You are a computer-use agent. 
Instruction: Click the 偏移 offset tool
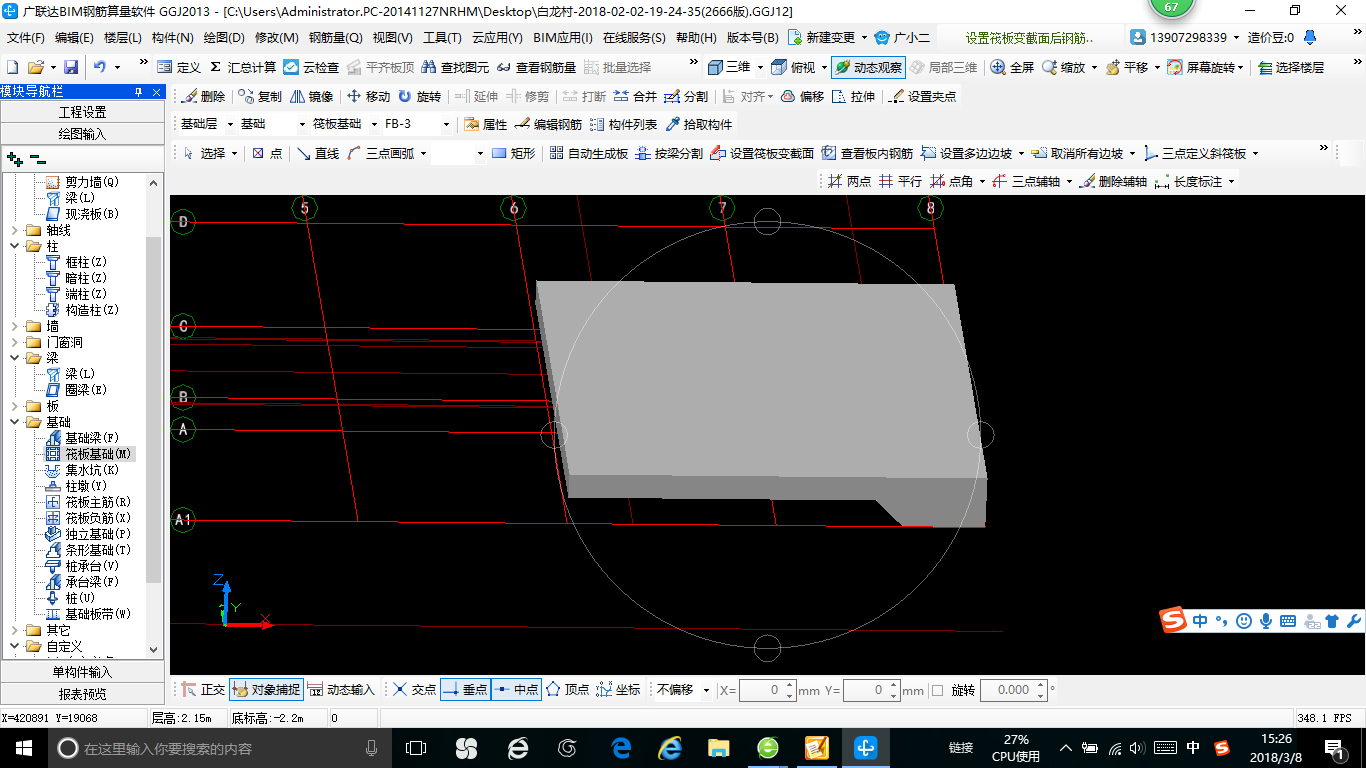[803, 97]
